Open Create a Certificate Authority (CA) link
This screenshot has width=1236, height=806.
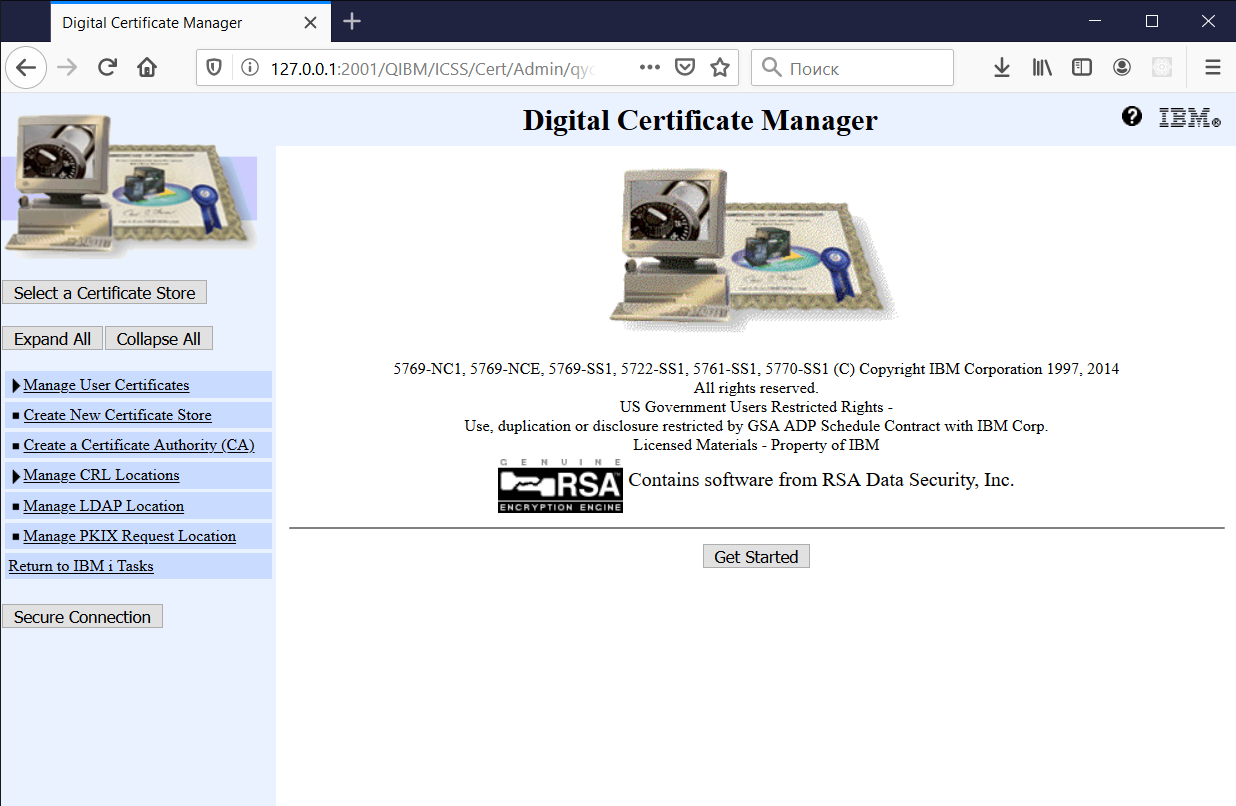click(139, 445)
